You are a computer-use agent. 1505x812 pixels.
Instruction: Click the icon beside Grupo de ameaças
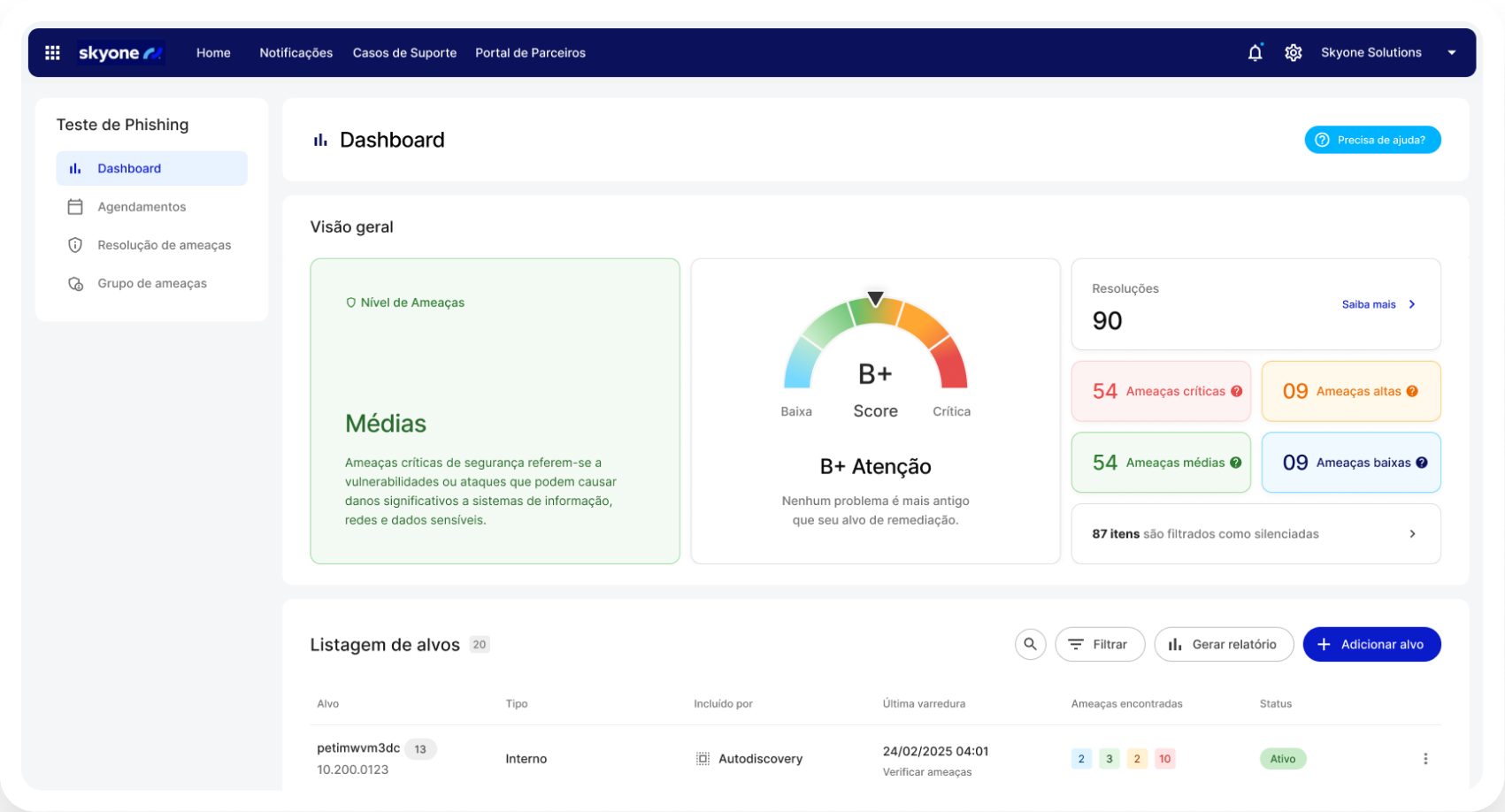point(76,283)
